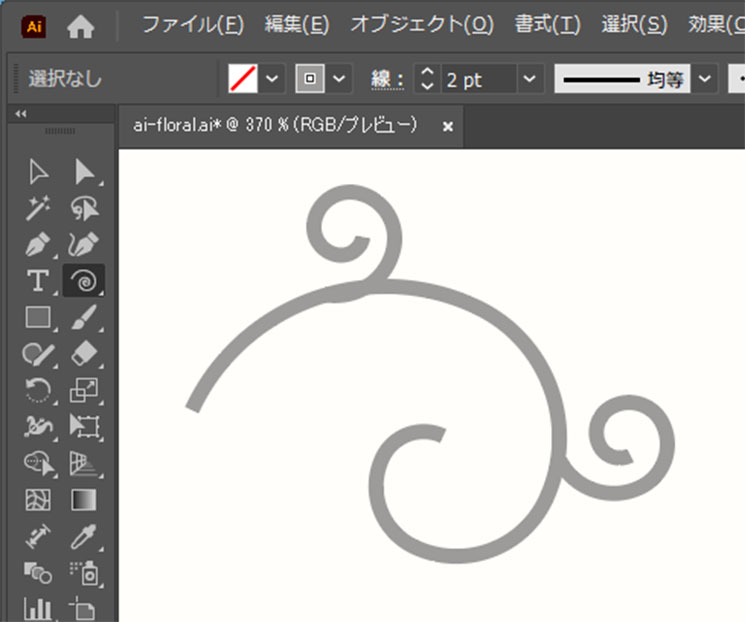Pick the Paintbrush tool
The height and width of the screenshot is (622, 745).
click(x=84, y=318)
